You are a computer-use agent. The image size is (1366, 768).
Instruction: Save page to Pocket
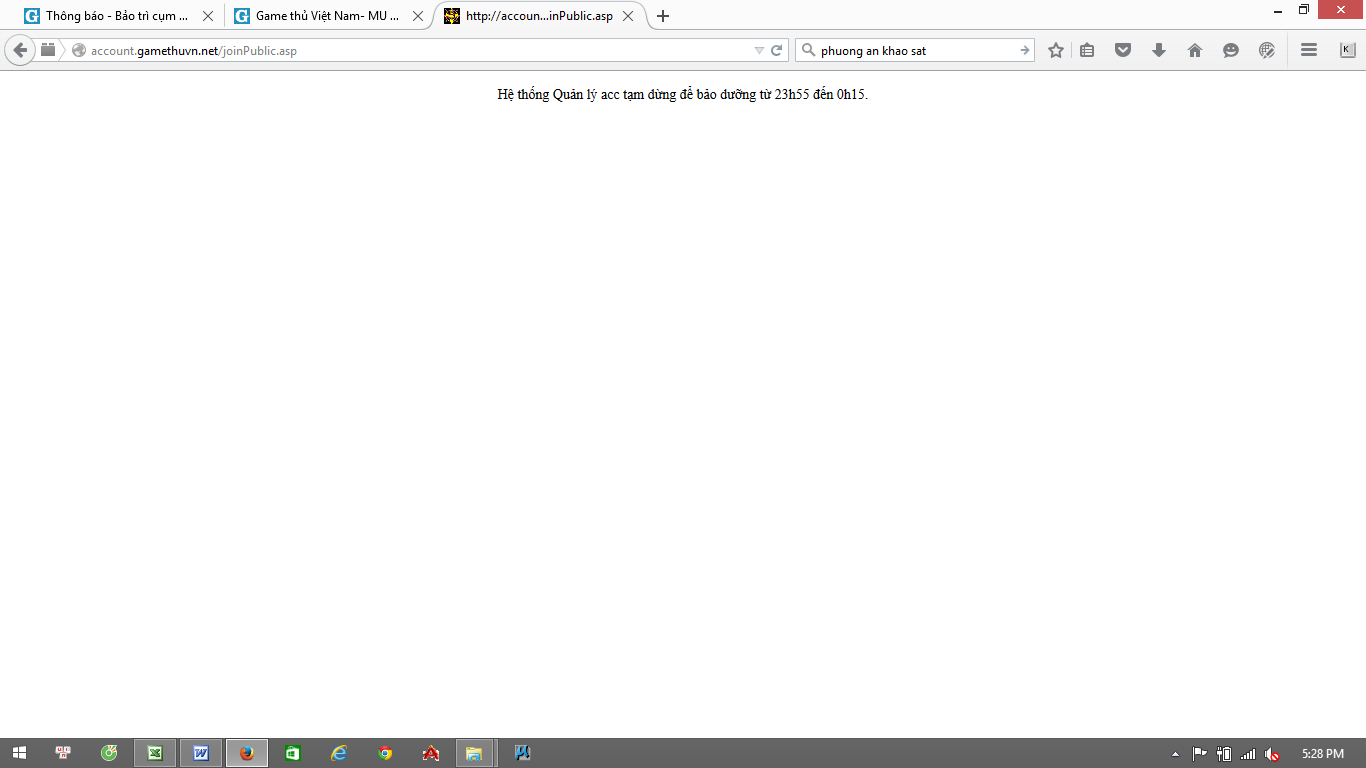coord(1123,50)
